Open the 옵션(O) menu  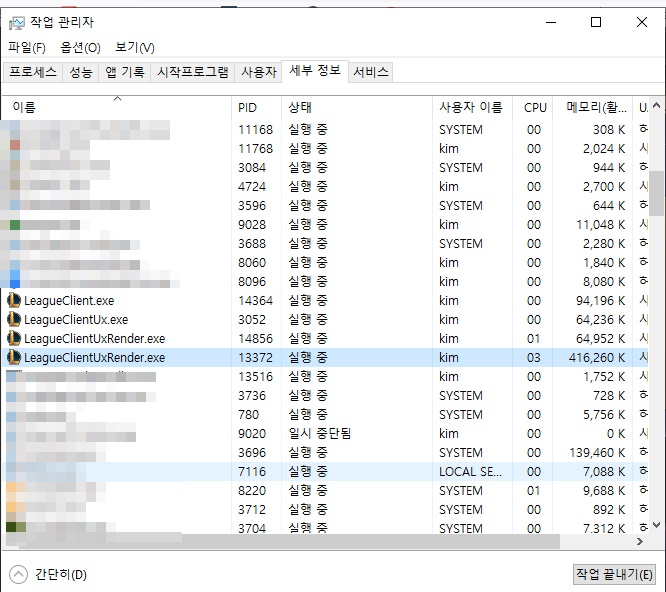(80, 47)
